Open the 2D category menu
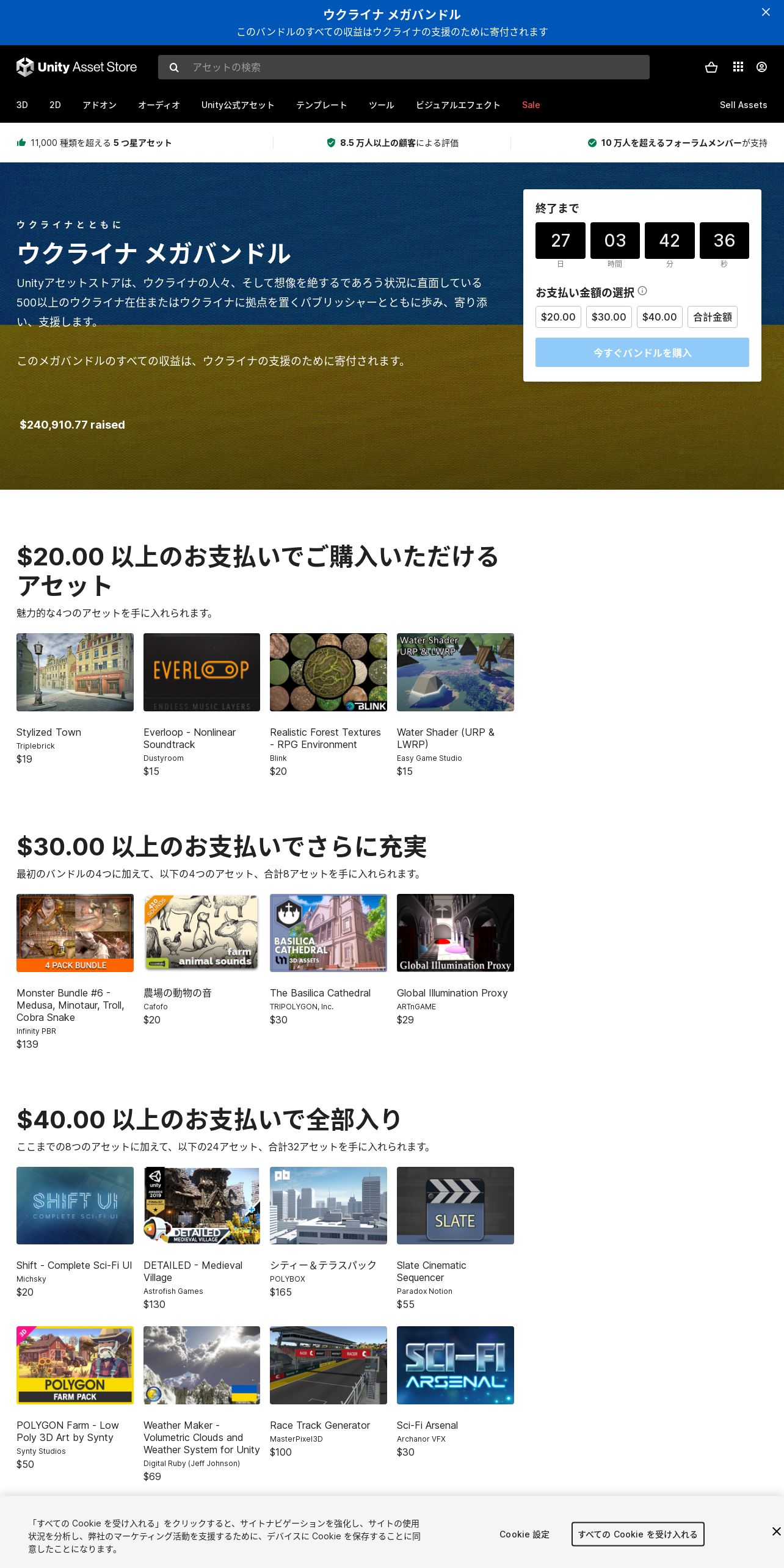 tap(55, 105)
